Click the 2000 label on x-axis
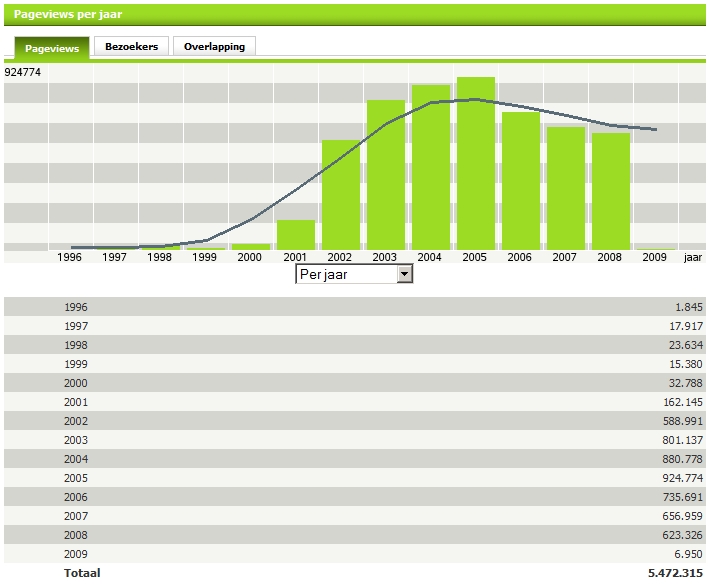Screen dimensions: 709x584 [x=250, y=257]
